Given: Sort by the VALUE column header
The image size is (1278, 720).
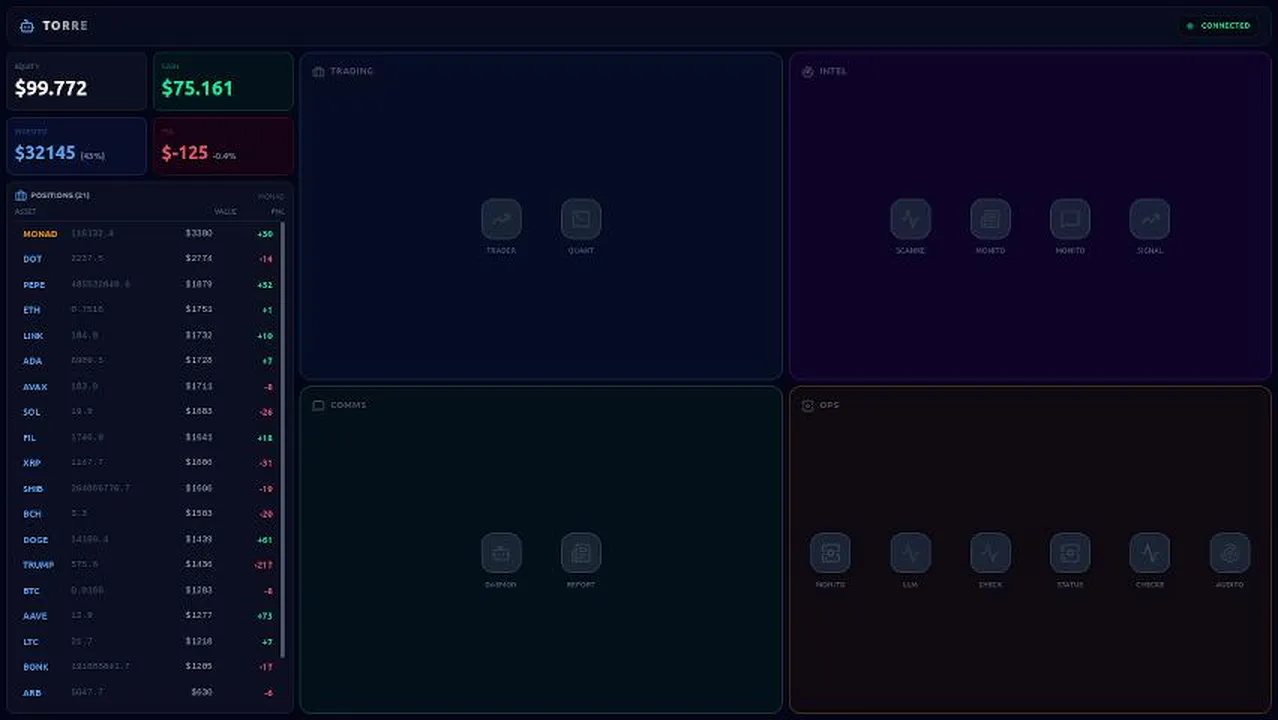Looking at the screenshot, I should pyautogui.click(x=225, y=211).
